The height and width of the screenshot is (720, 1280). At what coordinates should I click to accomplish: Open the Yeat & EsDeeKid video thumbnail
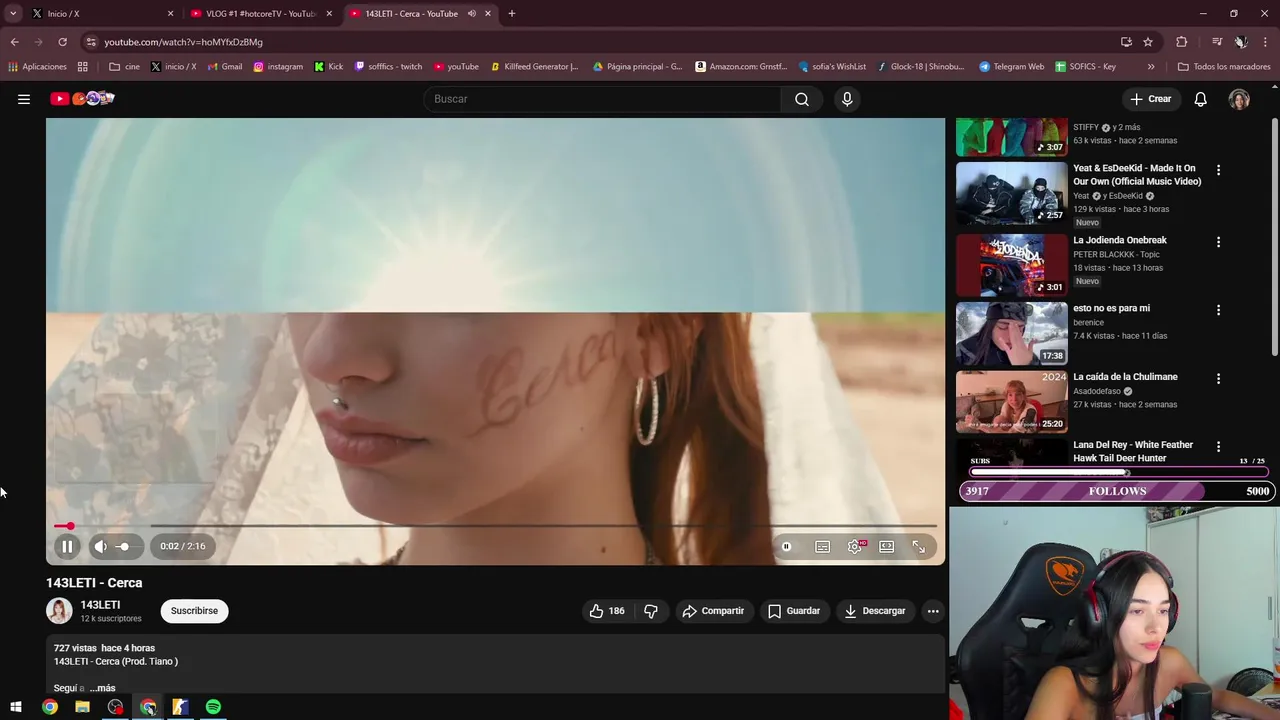1011,193
